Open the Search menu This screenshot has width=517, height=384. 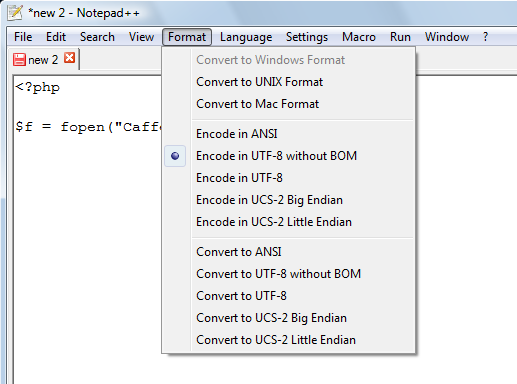[x=97, y=37]
